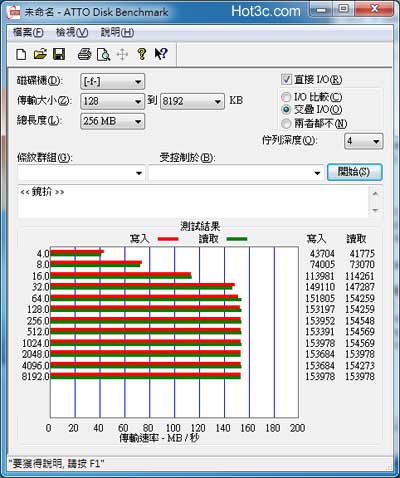Click the read value 154273
This screenshot has width=400, height=478.
click(360, 366)
